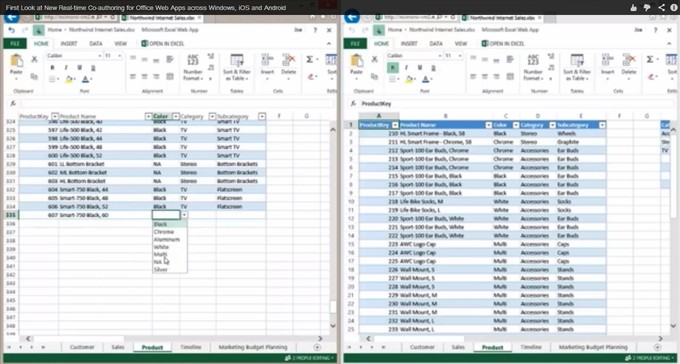Click OPEN IN EXCEL in left window
This screenshot has height=364, width=680.
pos(163,44)
